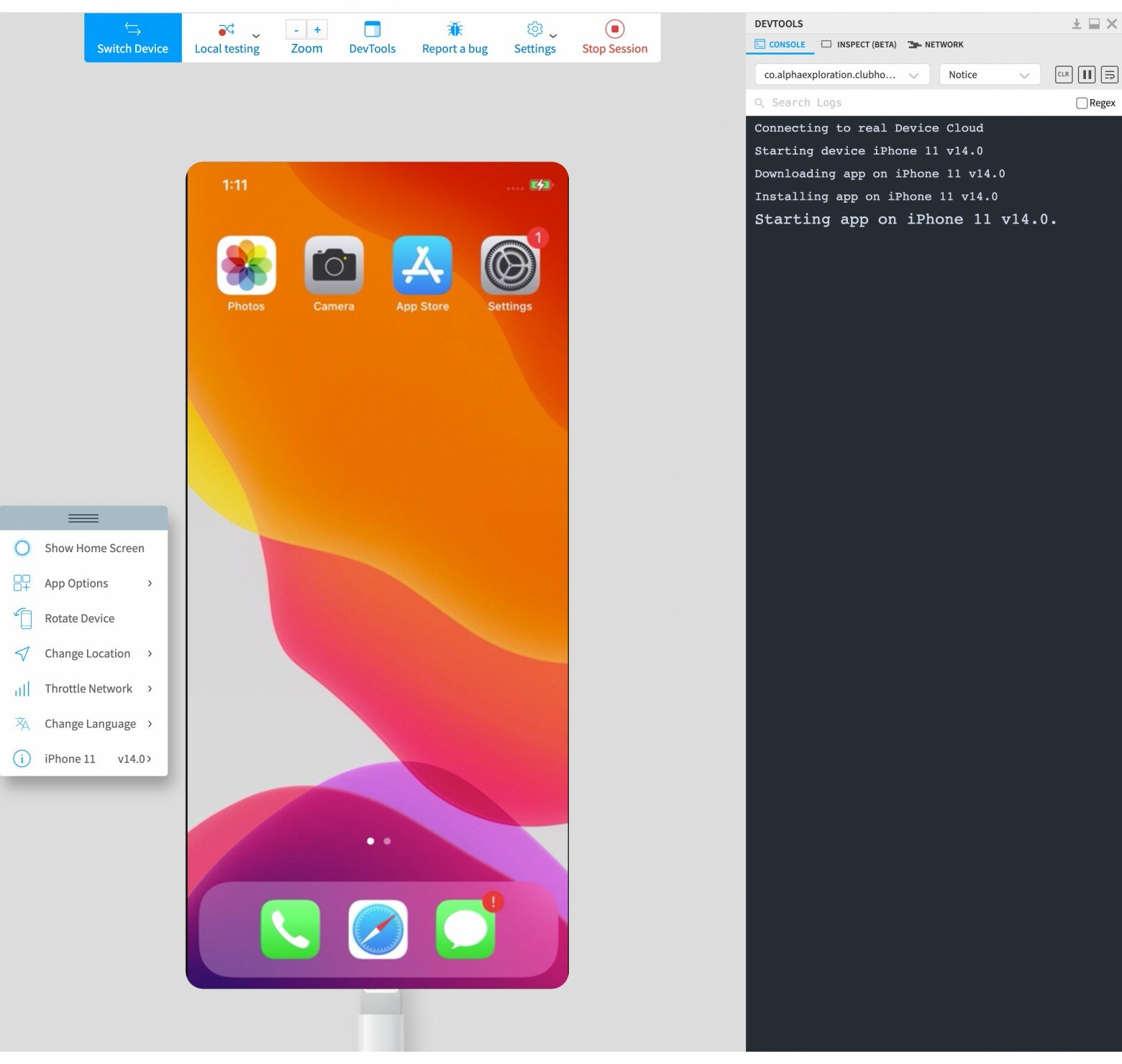Screen dimensions: 1122x1064
Task: Toggle word wrap for console logs
Action: [x=1109, y=74]
